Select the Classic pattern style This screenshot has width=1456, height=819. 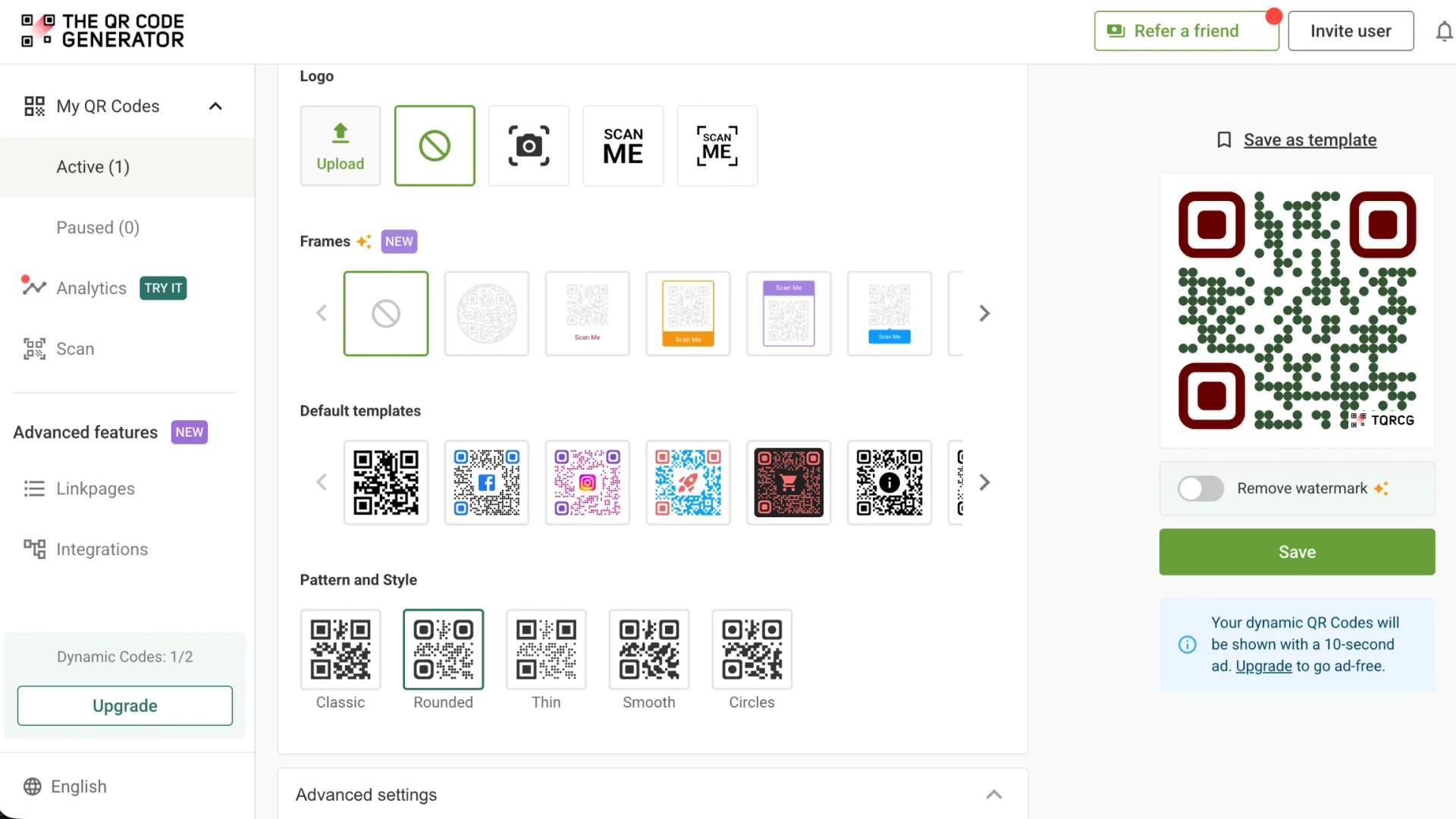pyautogui.click(x=340, y=650)
